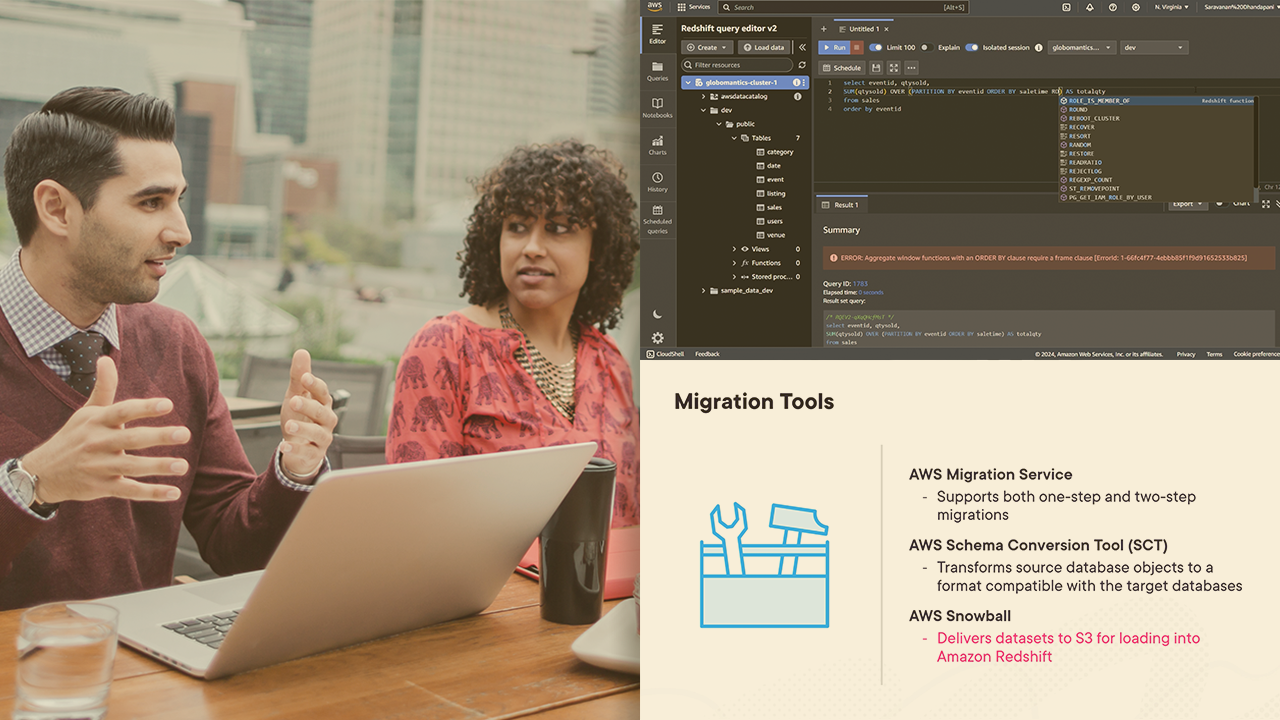Collapse the resource panel with double-chevron
Screen dimensions: 1280x720
coord(802,47)
